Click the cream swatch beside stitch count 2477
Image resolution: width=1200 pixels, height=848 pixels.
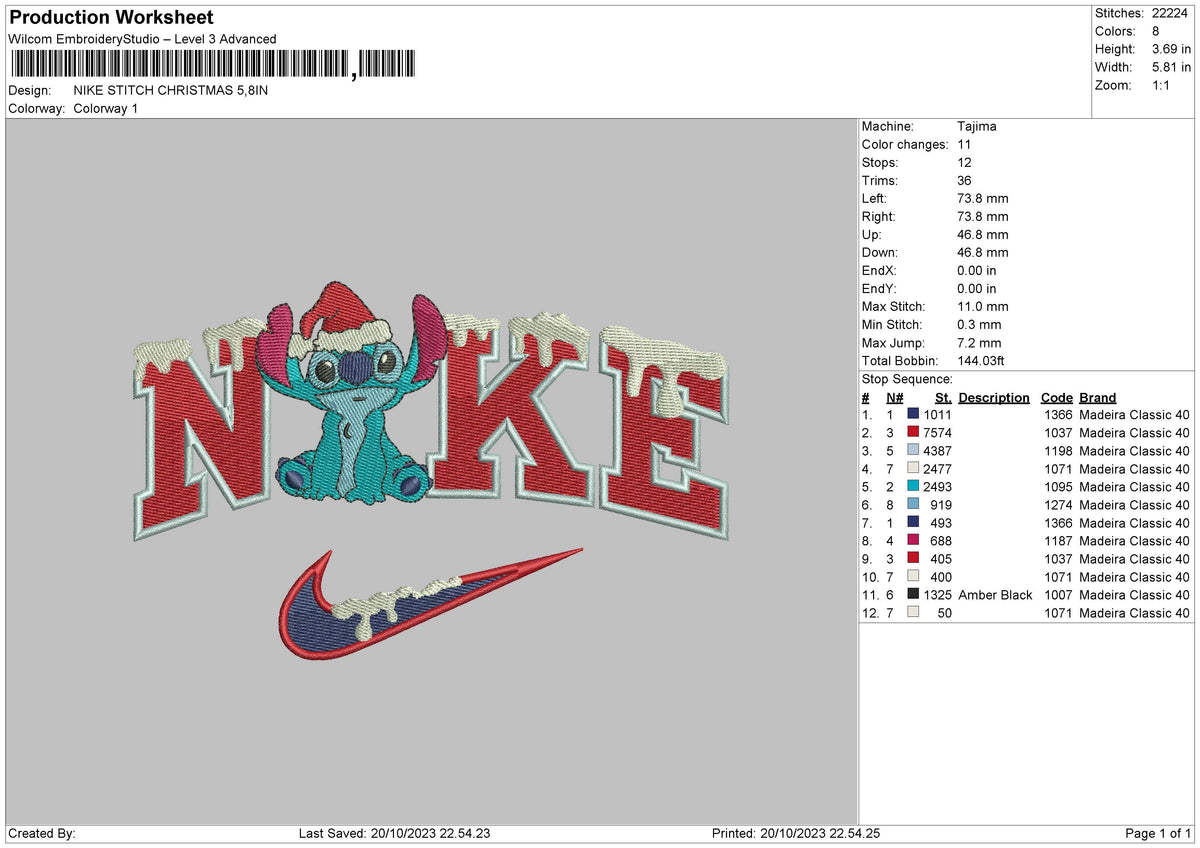(x=913, y=469)
